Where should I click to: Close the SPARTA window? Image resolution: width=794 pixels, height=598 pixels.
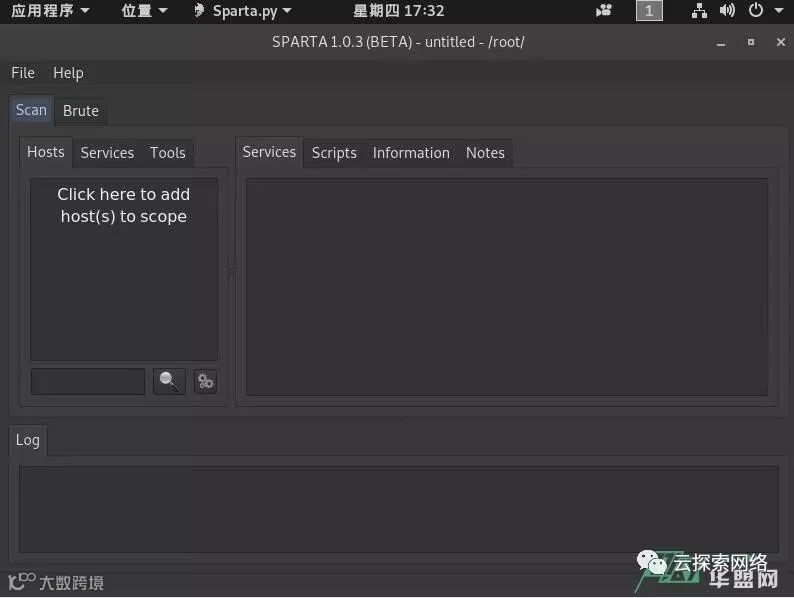click(781, 43)
